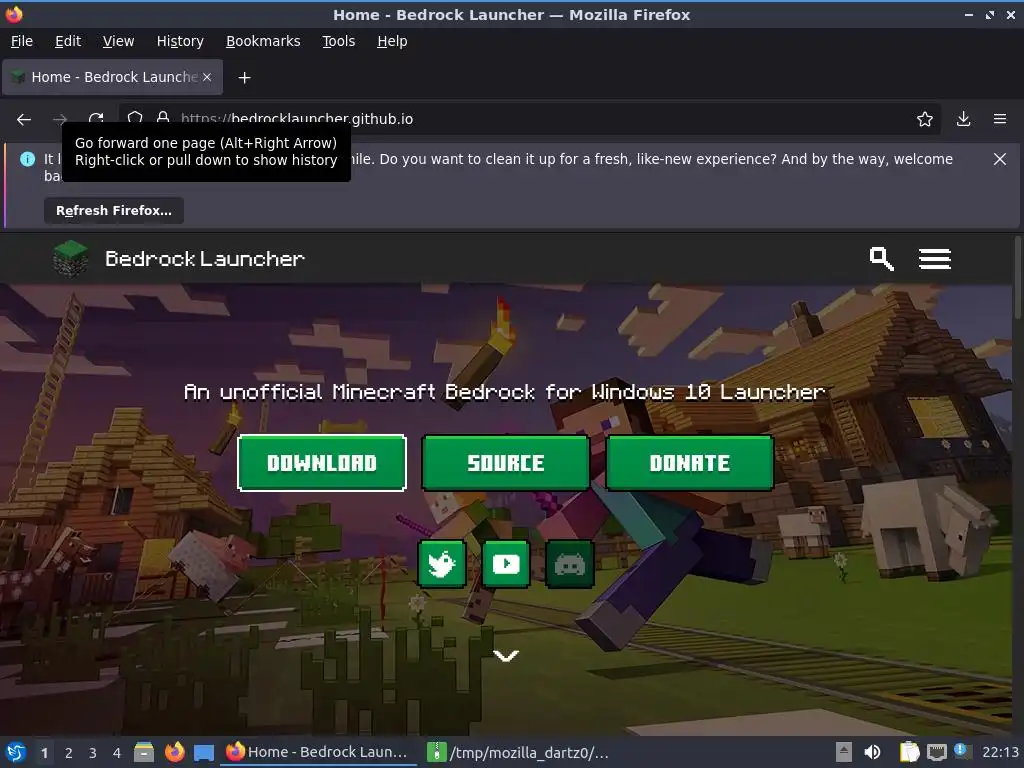Image resolution: width=1024 pixels, height=768 pixels.
Task: Focus the Home - Bedrock Launcher taskbar window
Action: pyautogui.click(x=318, y=752)
